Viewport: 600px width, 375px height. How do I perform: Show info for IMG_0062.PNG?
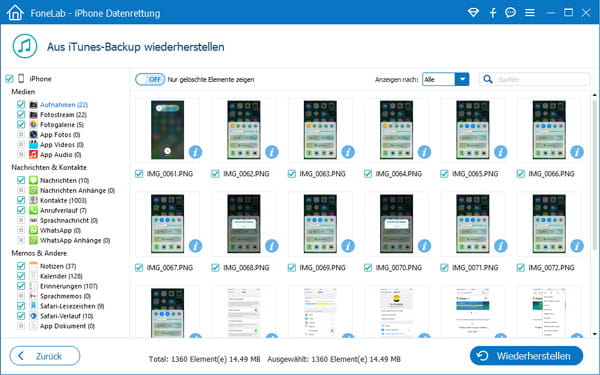click(272, 152)
